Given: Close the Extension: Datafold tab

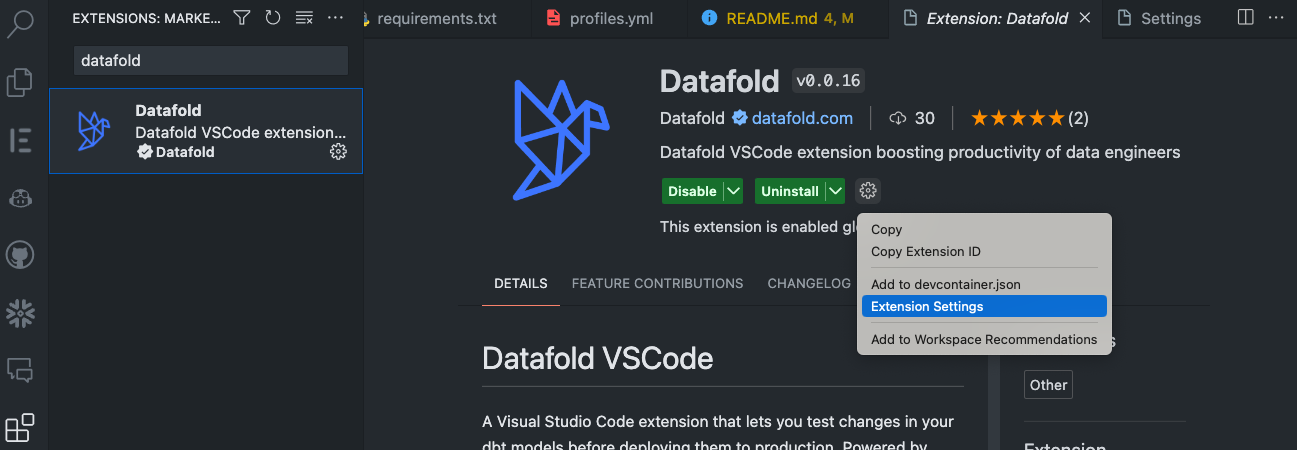Looking at the screenshot, I should coord(1085,19).
